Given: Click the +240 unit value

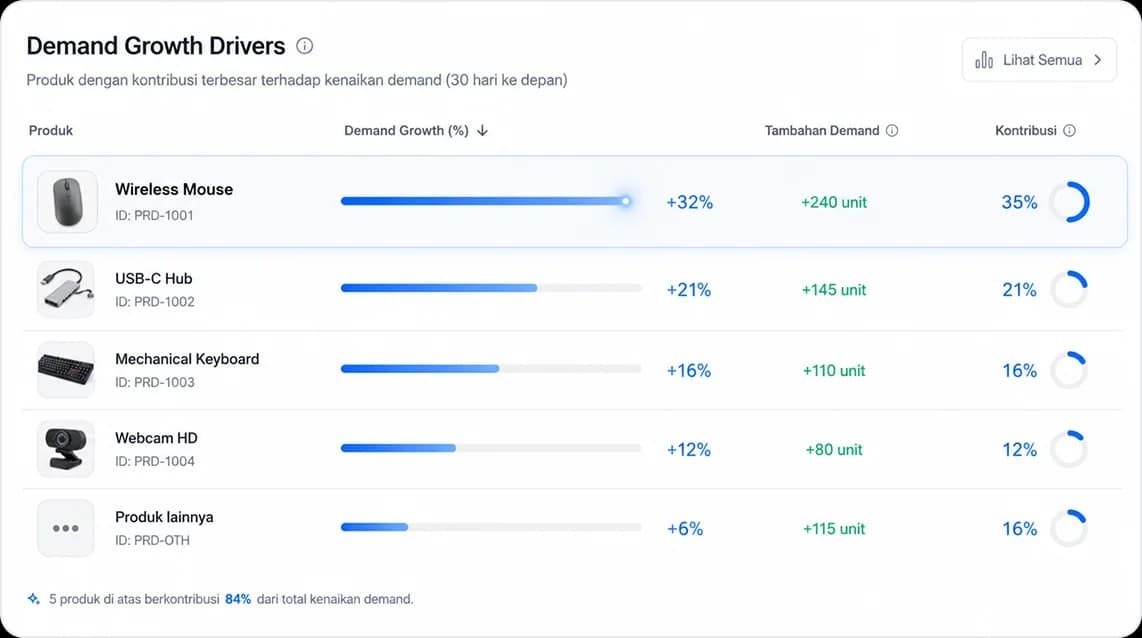Looking at the screenshot, I should pyautogui.click(x=834, y=202).
